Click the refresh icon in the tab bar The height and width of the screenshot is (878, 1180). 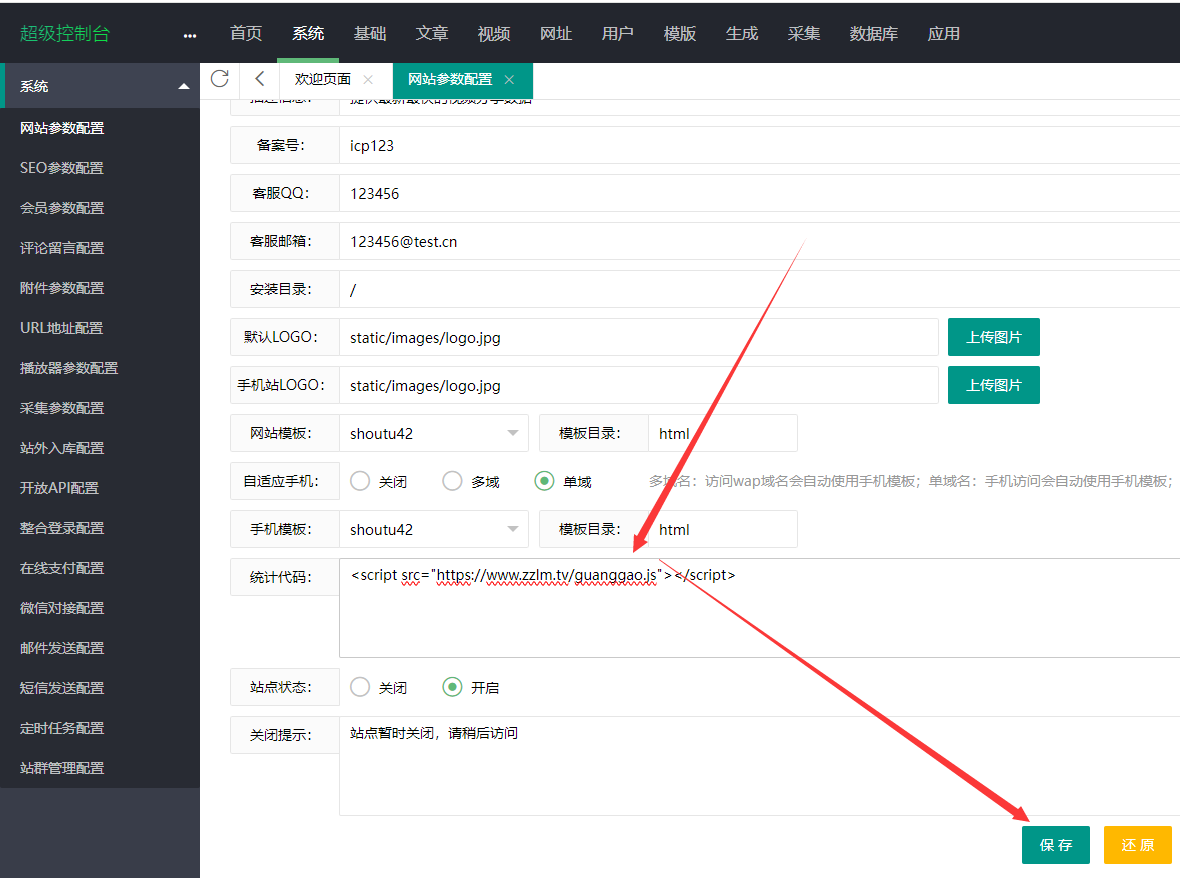click(x=220, y=79)
